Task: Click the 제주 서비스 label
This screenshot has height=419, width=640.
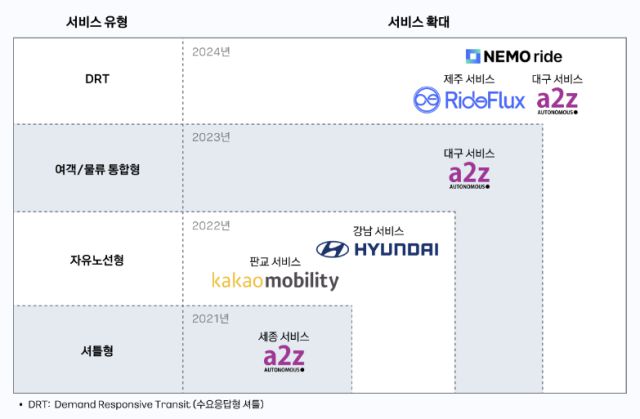Action: pos(469,78)
